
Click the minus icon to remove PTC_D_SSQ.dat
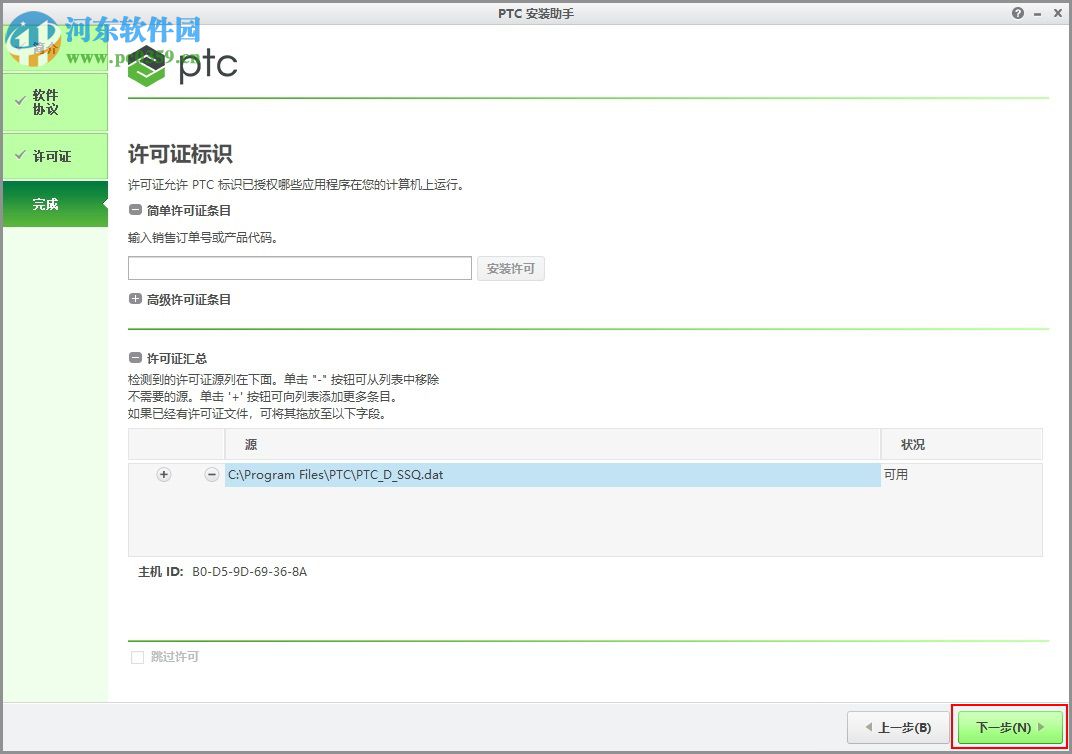(211, 475)
